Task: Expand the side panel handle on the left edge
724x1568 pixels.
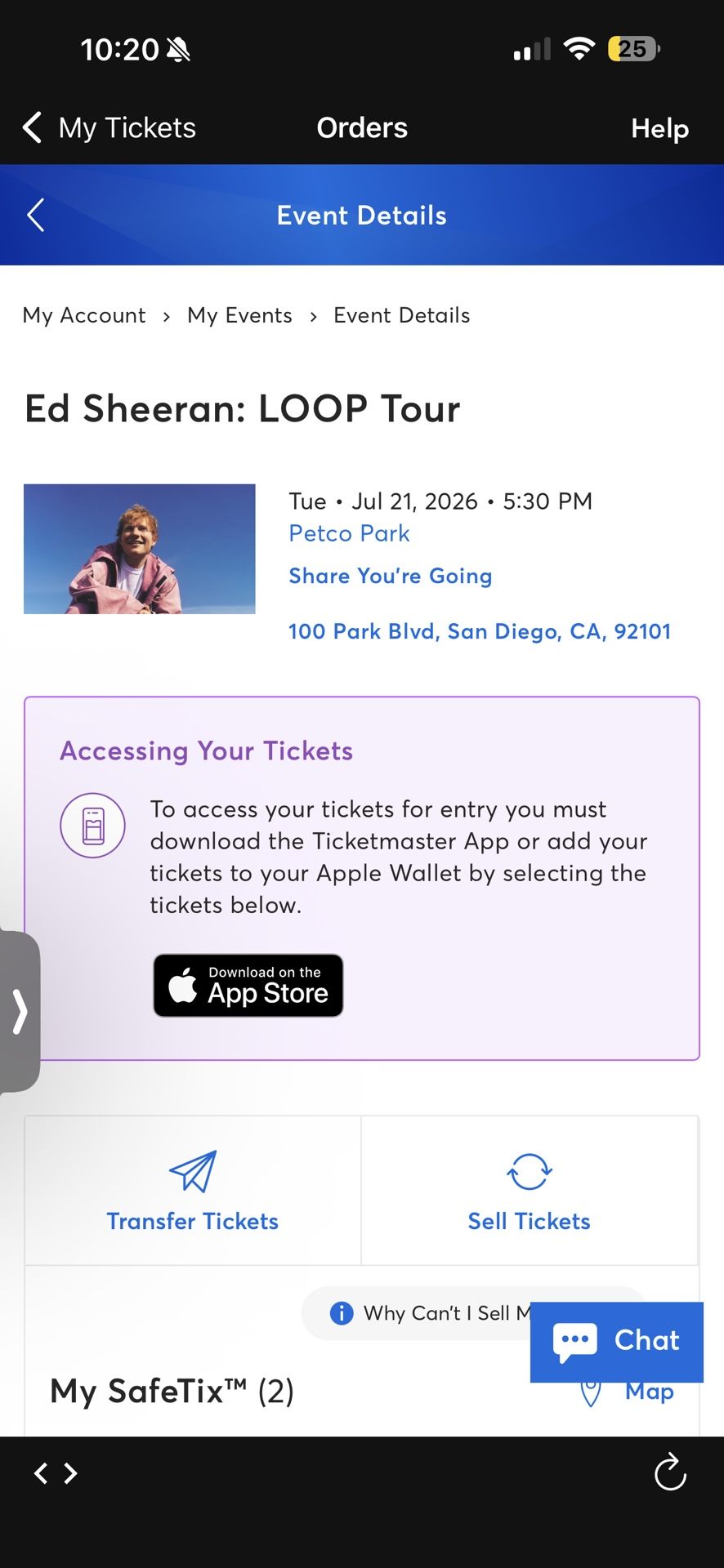Action: click(x=20, y=1011)
